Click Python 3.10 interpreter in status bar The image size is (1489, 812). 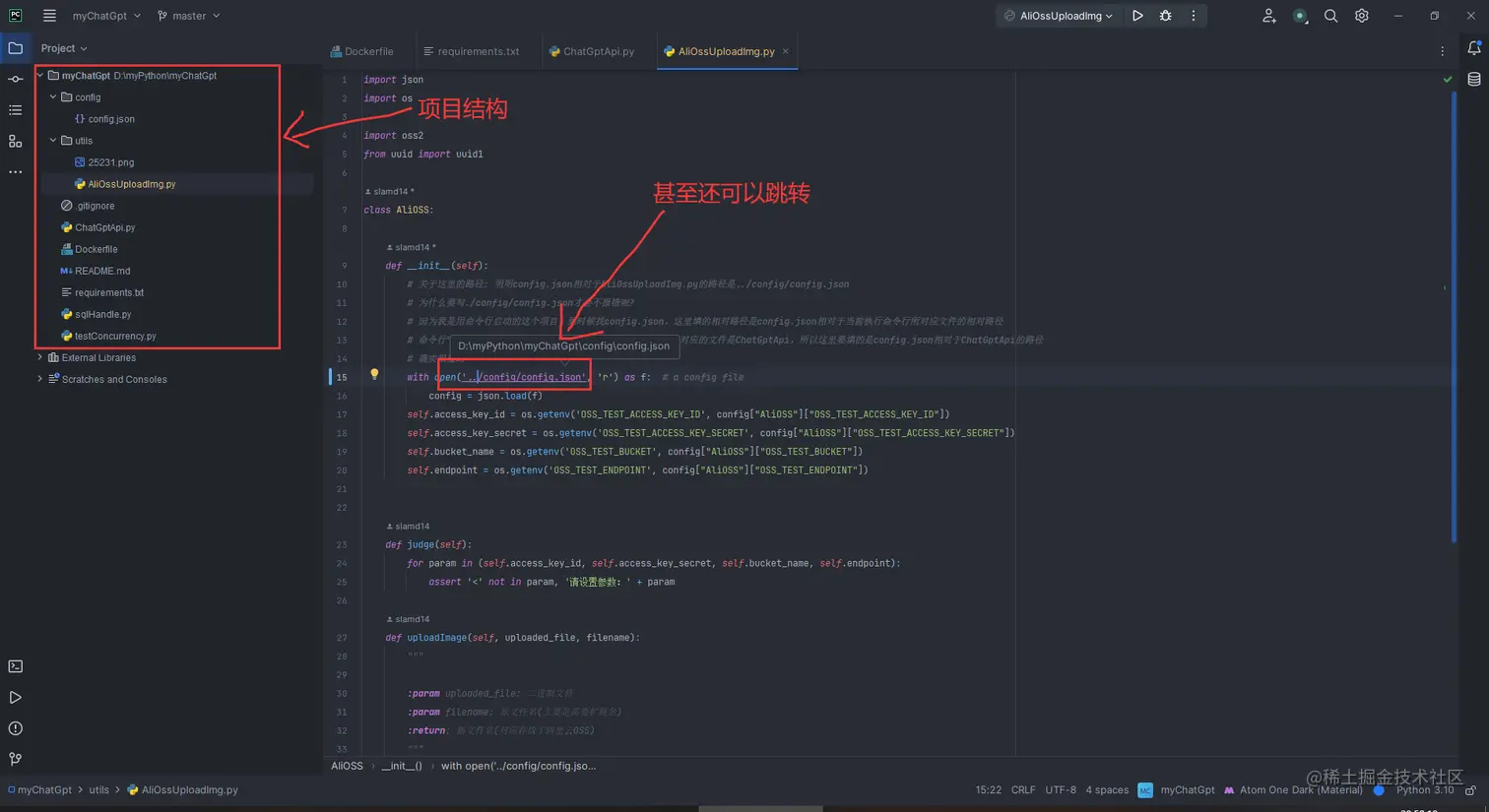1424,789
